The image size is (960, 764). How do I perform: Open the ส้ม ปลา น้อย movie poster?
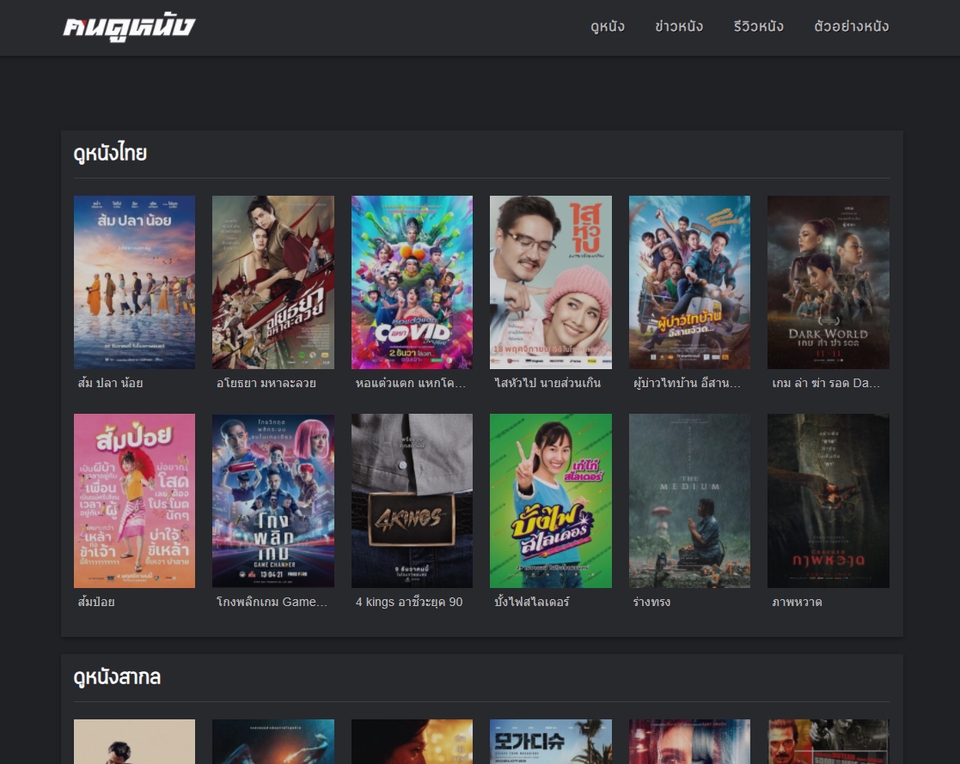[135, 282]
